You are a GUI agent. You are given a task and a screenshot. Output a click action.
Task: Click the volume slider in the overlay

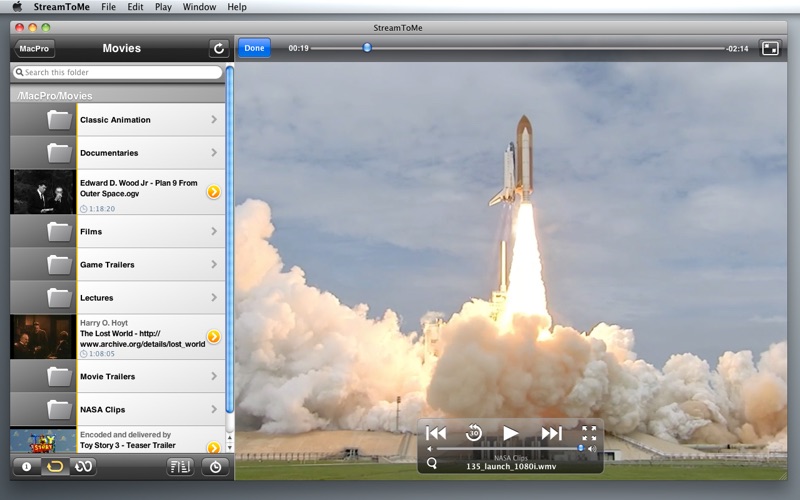(x=508, y=449)
